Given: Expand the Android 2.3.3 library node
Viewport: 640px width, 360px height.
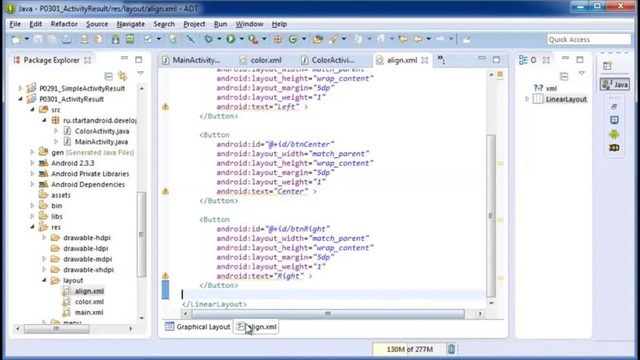Looking at the screenshot, I should tap(32, 162).
